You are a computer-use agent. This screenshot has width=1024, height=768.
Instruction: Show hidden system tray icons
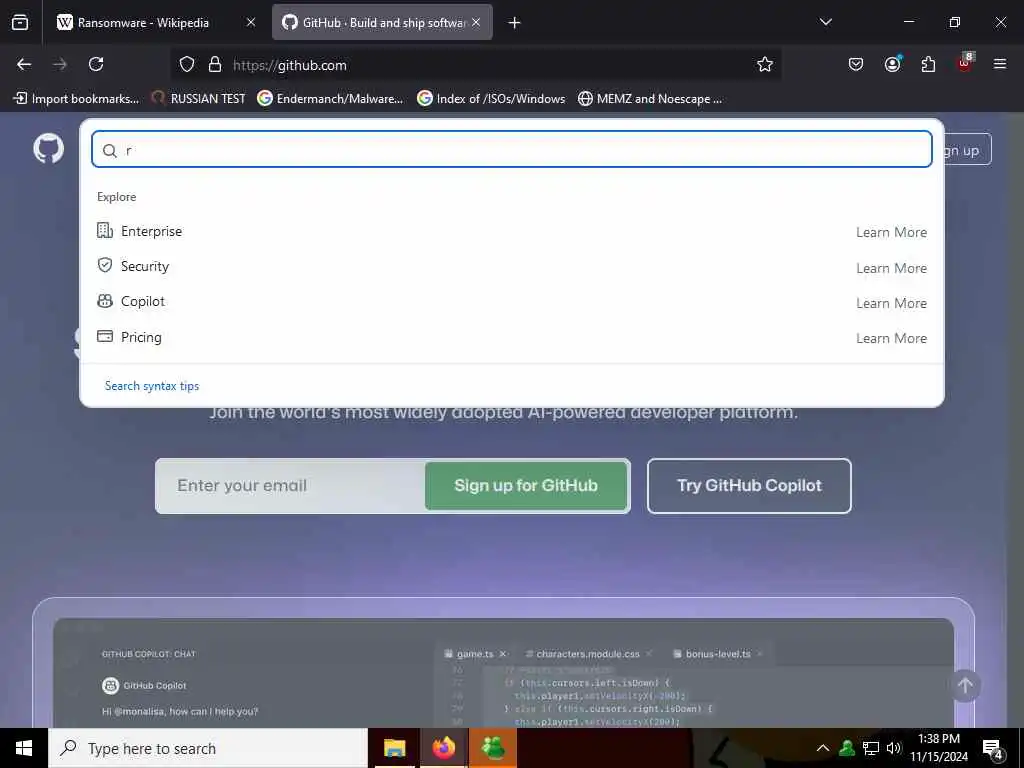823,748
